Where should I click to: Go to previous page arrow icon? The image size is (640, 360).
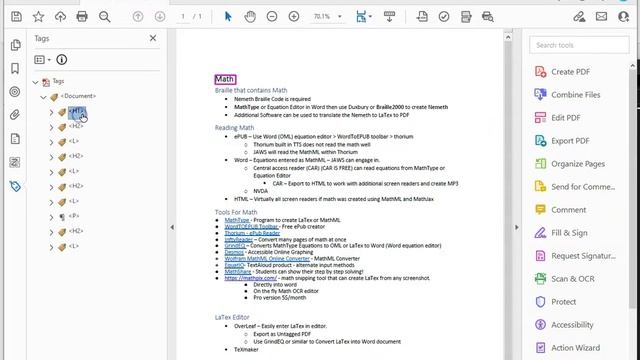(x=138, y=16)
